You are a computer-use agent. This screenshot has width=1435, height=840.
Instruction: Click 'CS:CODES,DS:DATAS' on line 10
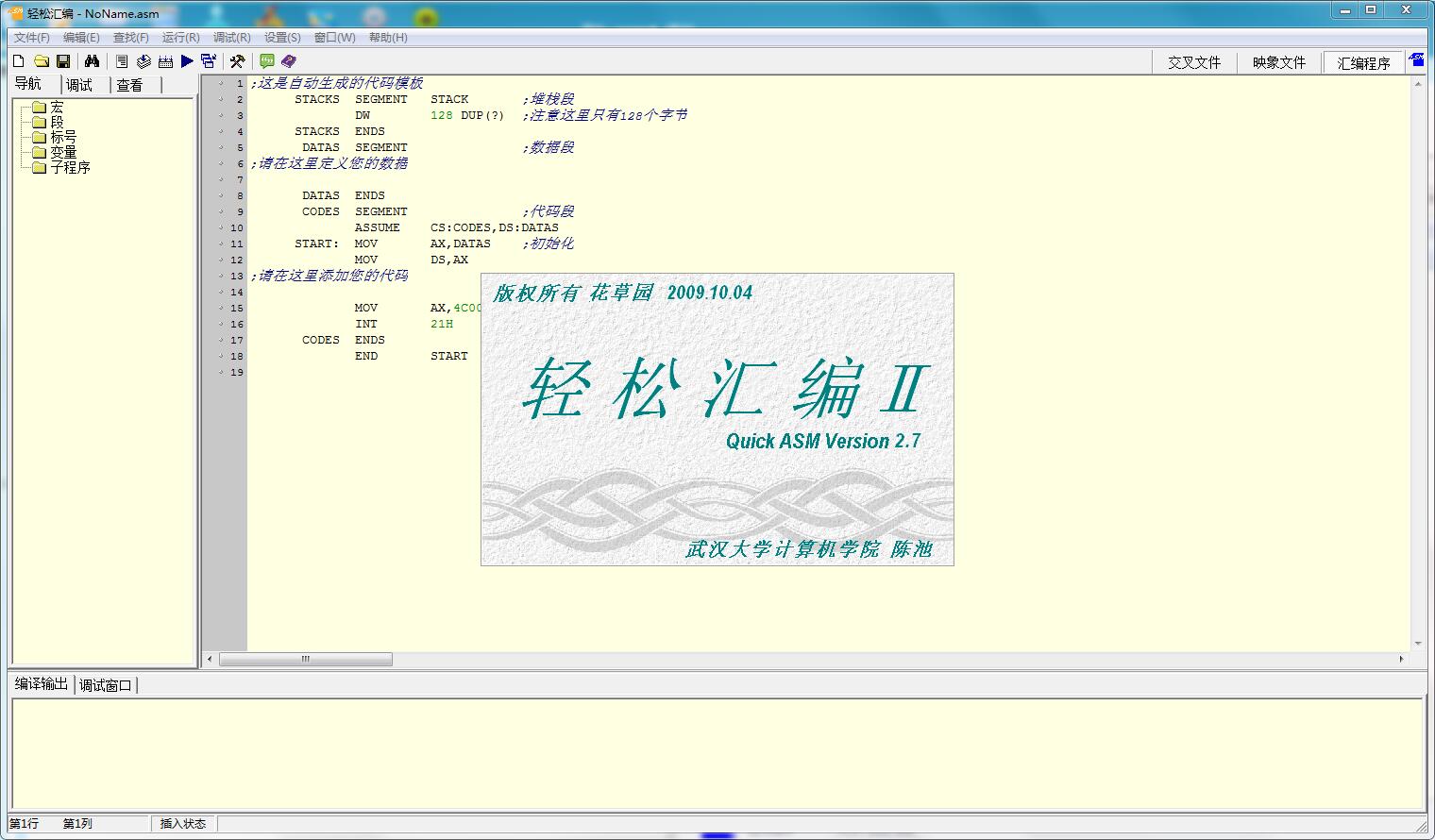[x=495, y=227]
